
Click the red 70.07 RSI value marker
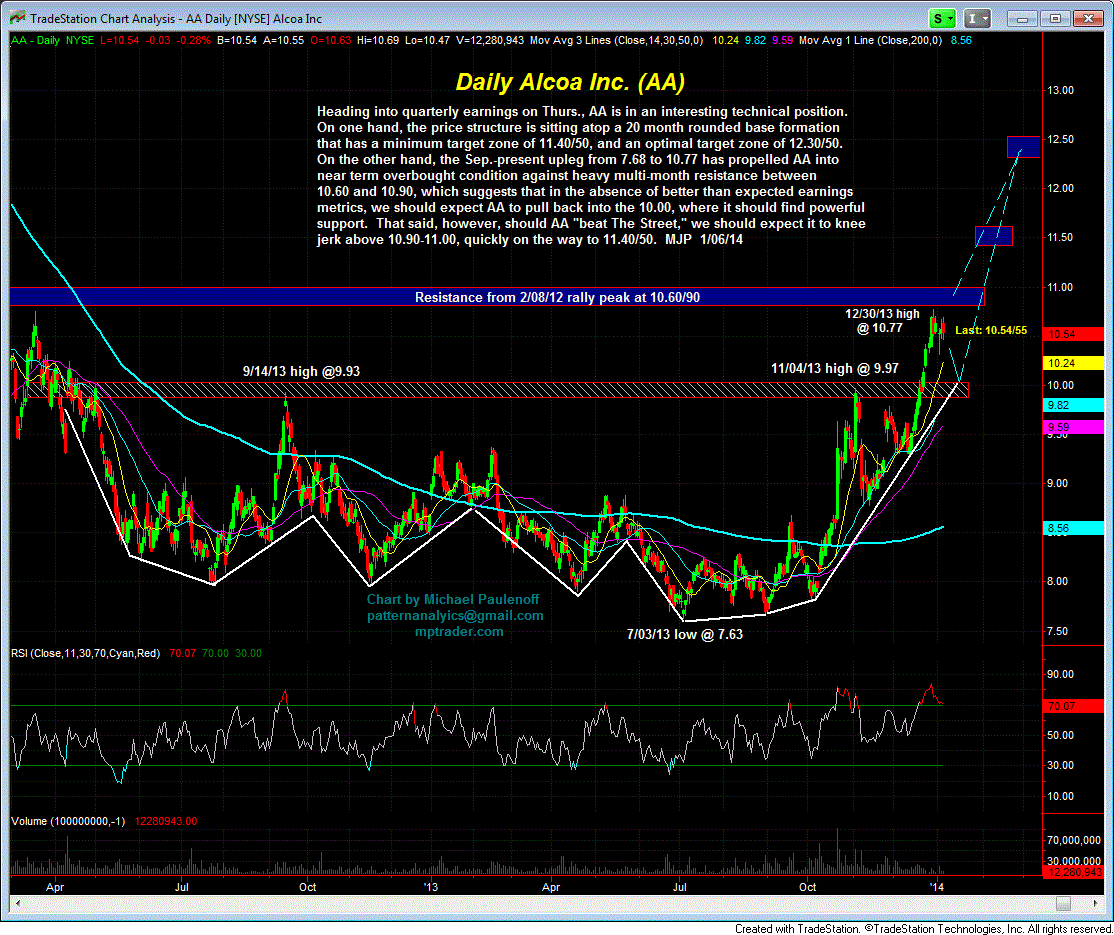1071,707
